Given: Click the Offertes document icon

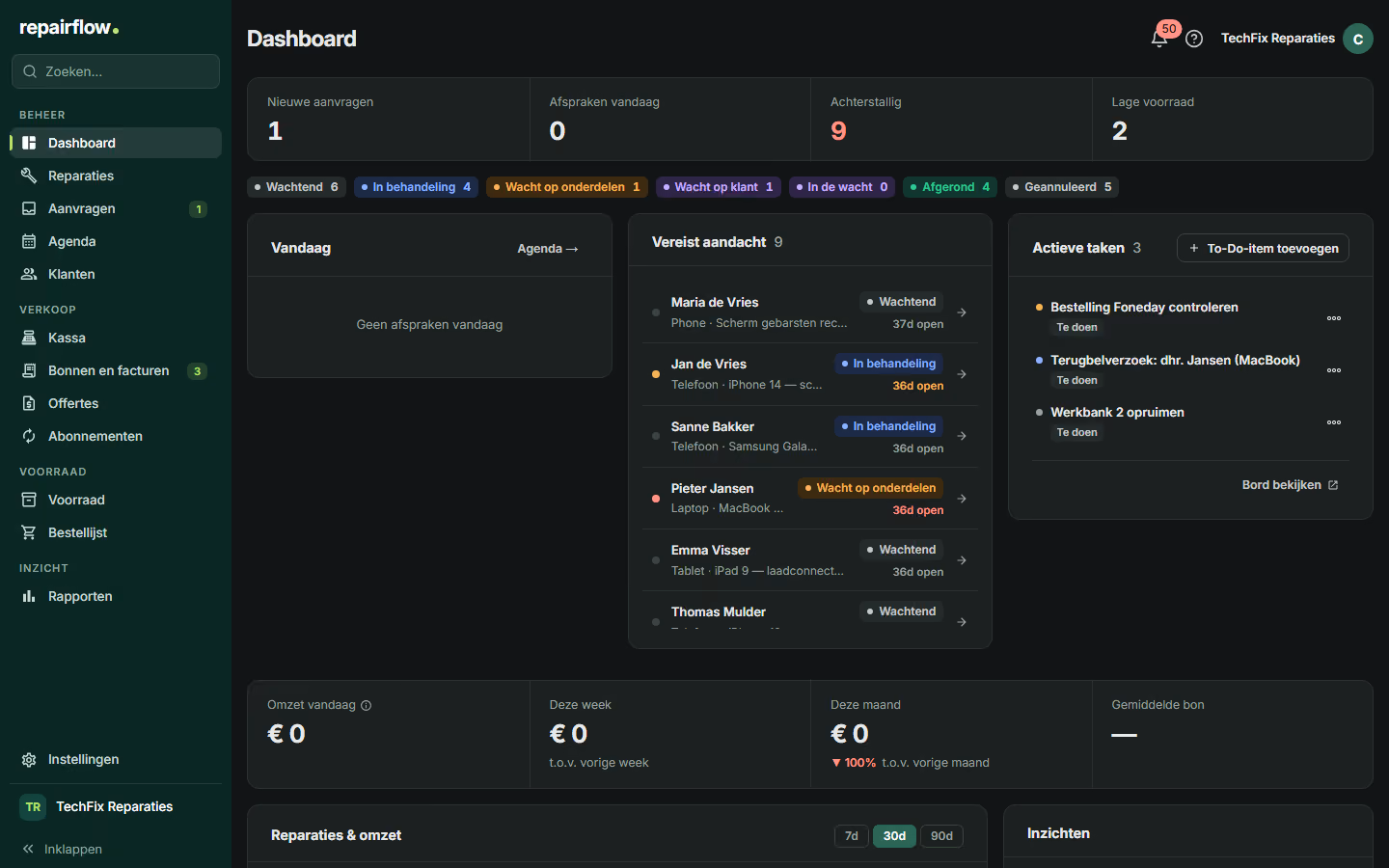Looking at the screenshot, I should 29,403.
